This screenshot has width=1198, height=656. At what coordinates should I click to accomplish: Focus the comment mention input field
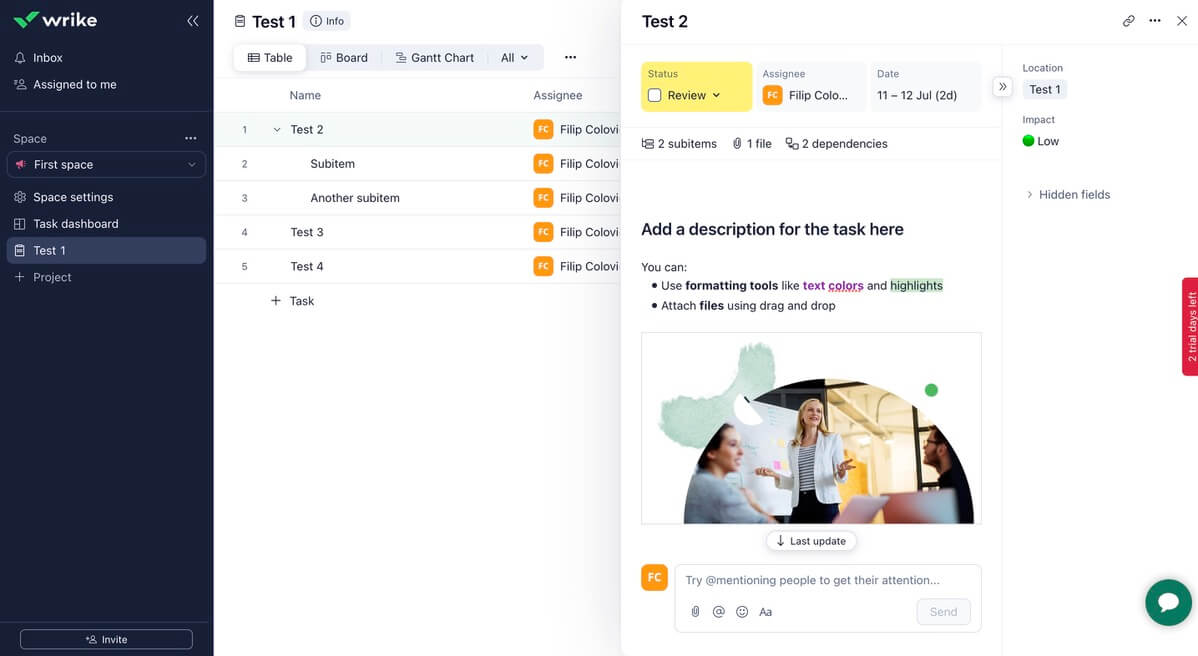tap(827, 580)
